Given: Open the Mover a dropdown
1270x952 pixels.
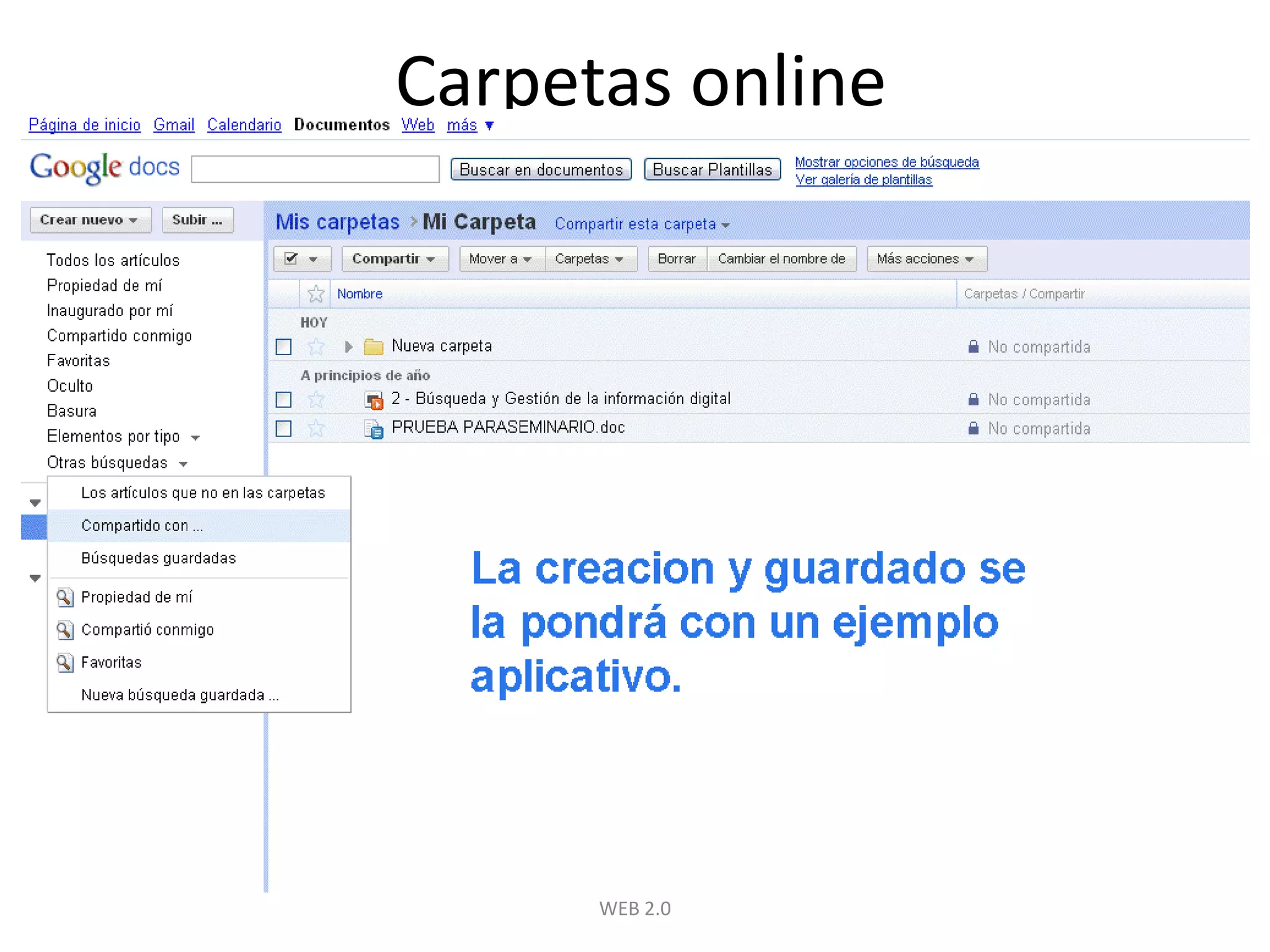Looking at the screenshot, I should pyautogui.click(x=502, y=259).
